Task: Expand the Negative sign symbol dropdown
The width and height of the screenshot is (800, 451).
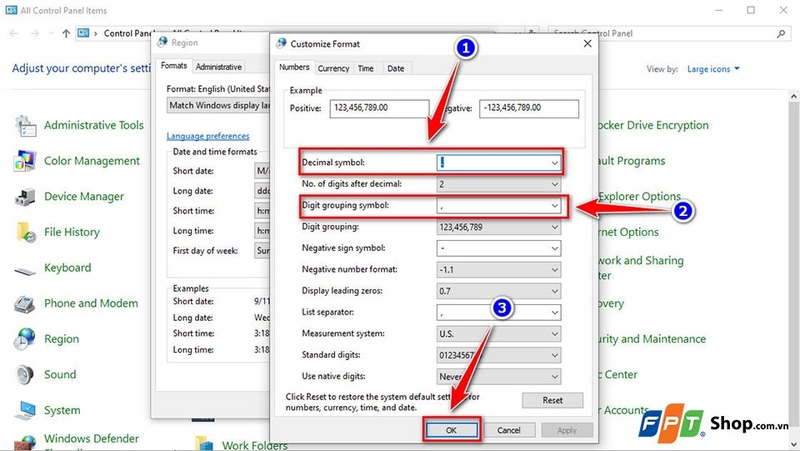Action: 555,248
